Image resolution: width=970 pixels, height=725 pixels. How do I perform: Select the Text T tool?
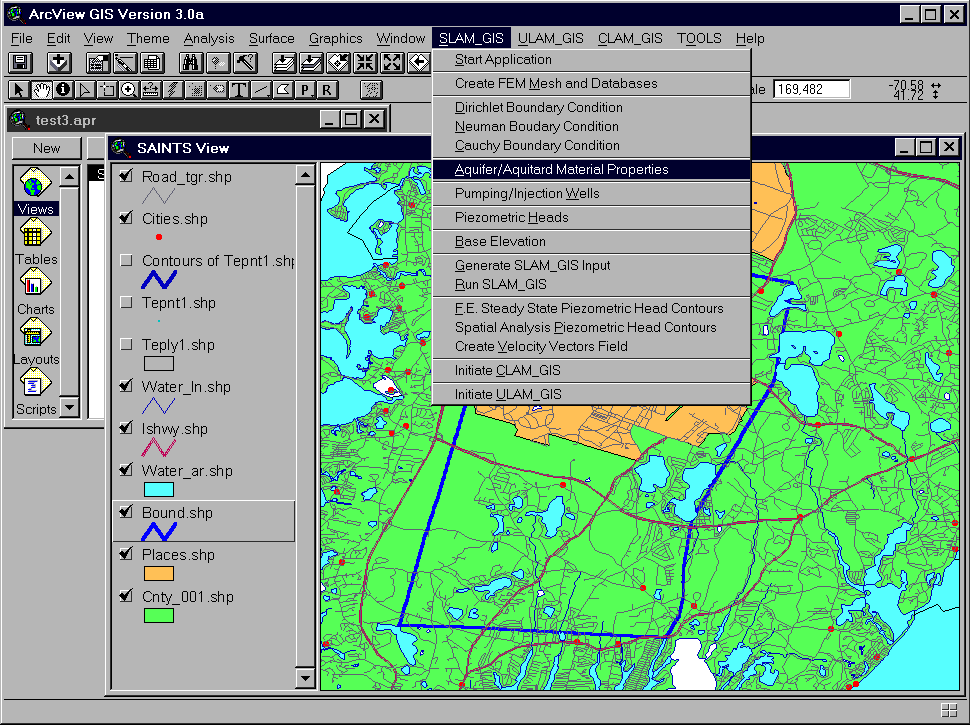click(x=239, y=90)
